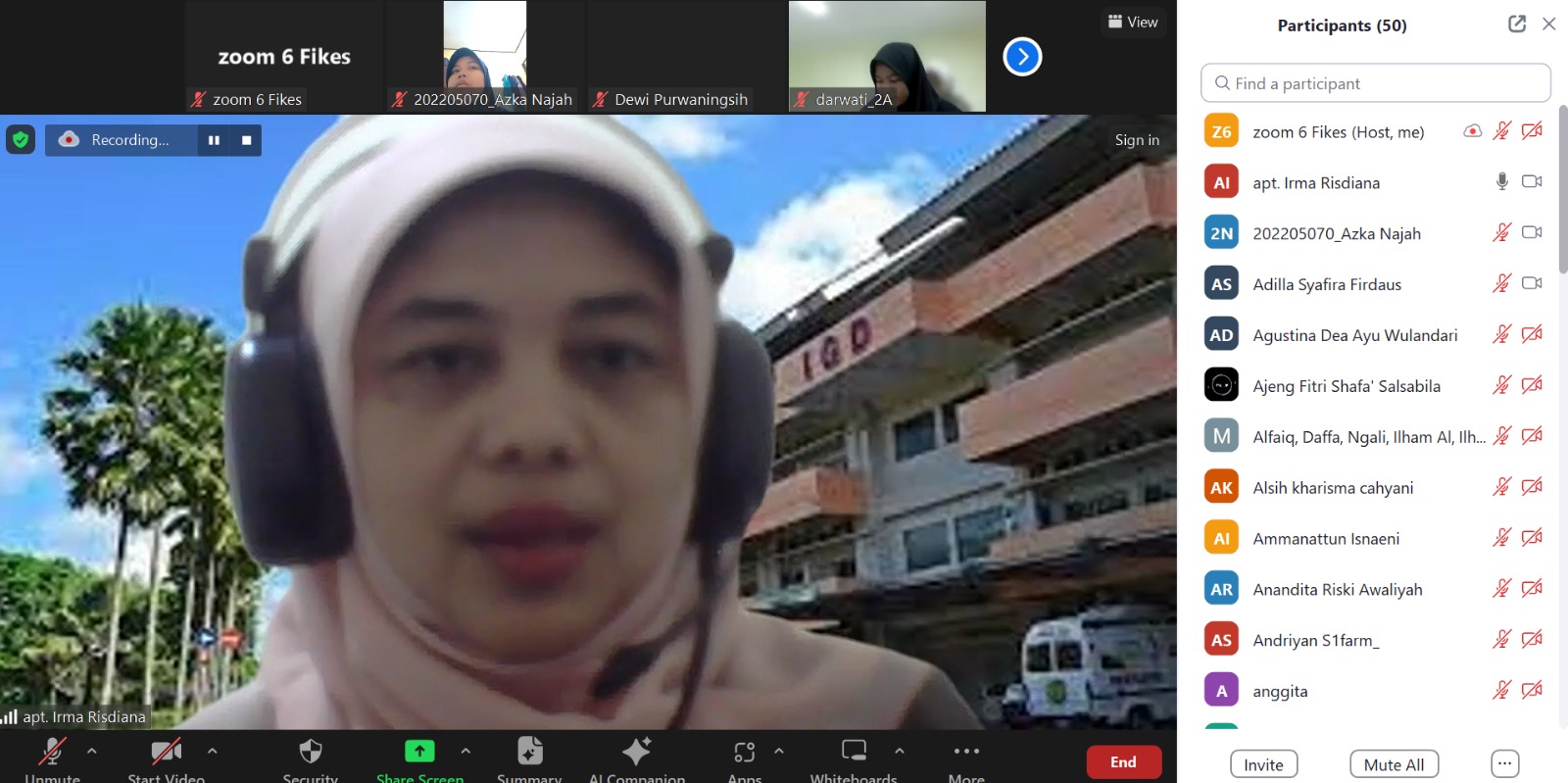Click the green encryption shield icon
The image size is (1568, 783).
tap(21, 139)
